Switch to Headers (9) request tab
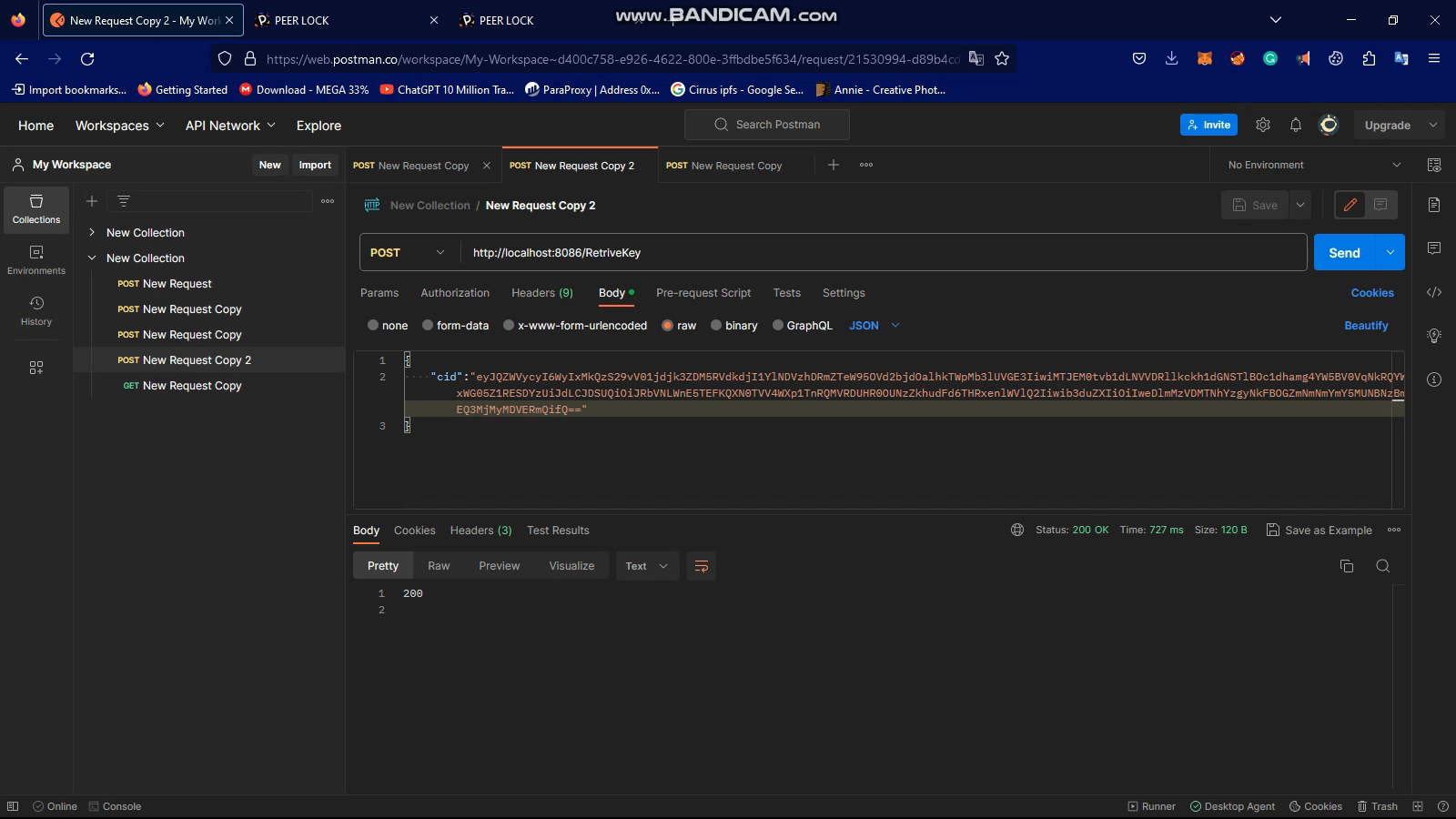This screenshot has height=819, width=1456. [542, 293]
